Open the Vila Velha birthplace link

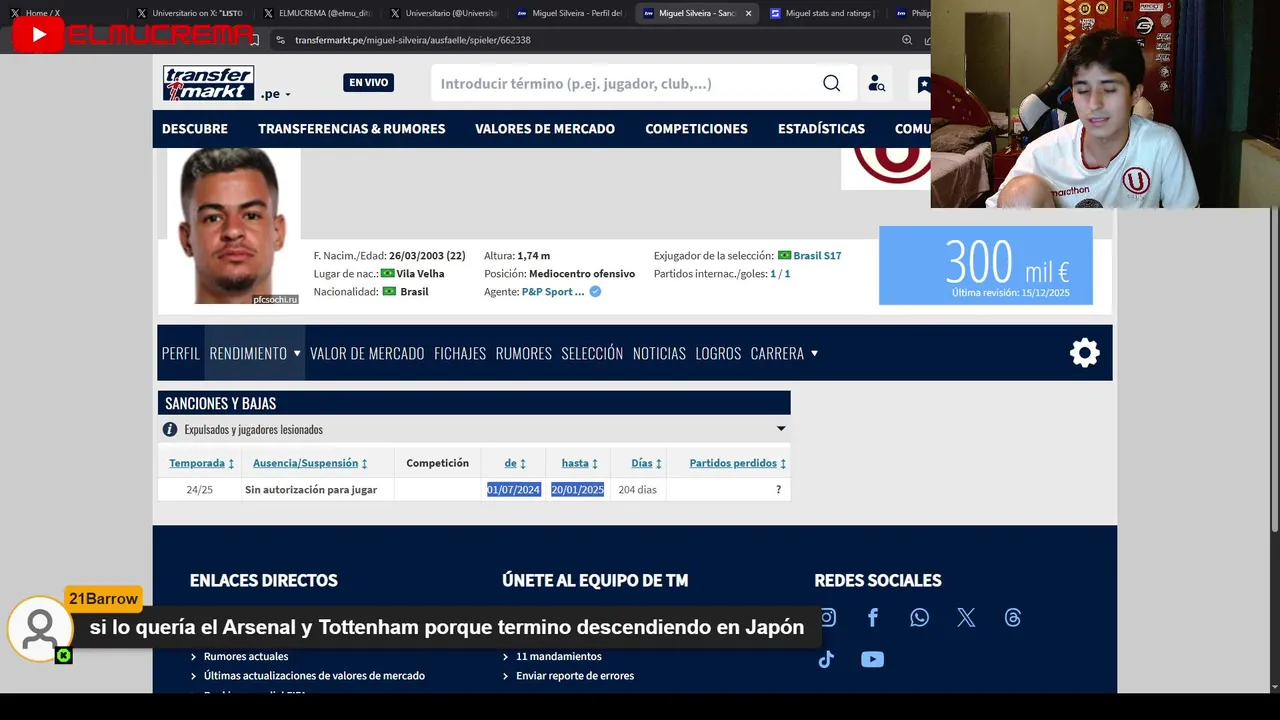pos(420,274)
